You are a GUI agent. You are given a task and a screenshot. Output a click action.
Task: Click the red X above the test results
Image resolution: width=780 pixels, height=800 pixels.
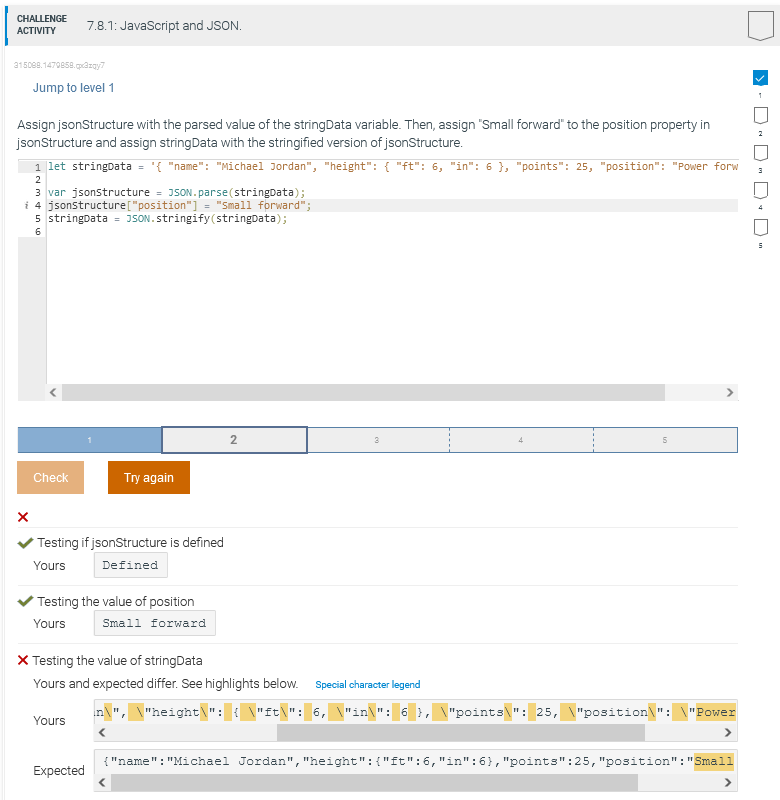coord(24,517)
